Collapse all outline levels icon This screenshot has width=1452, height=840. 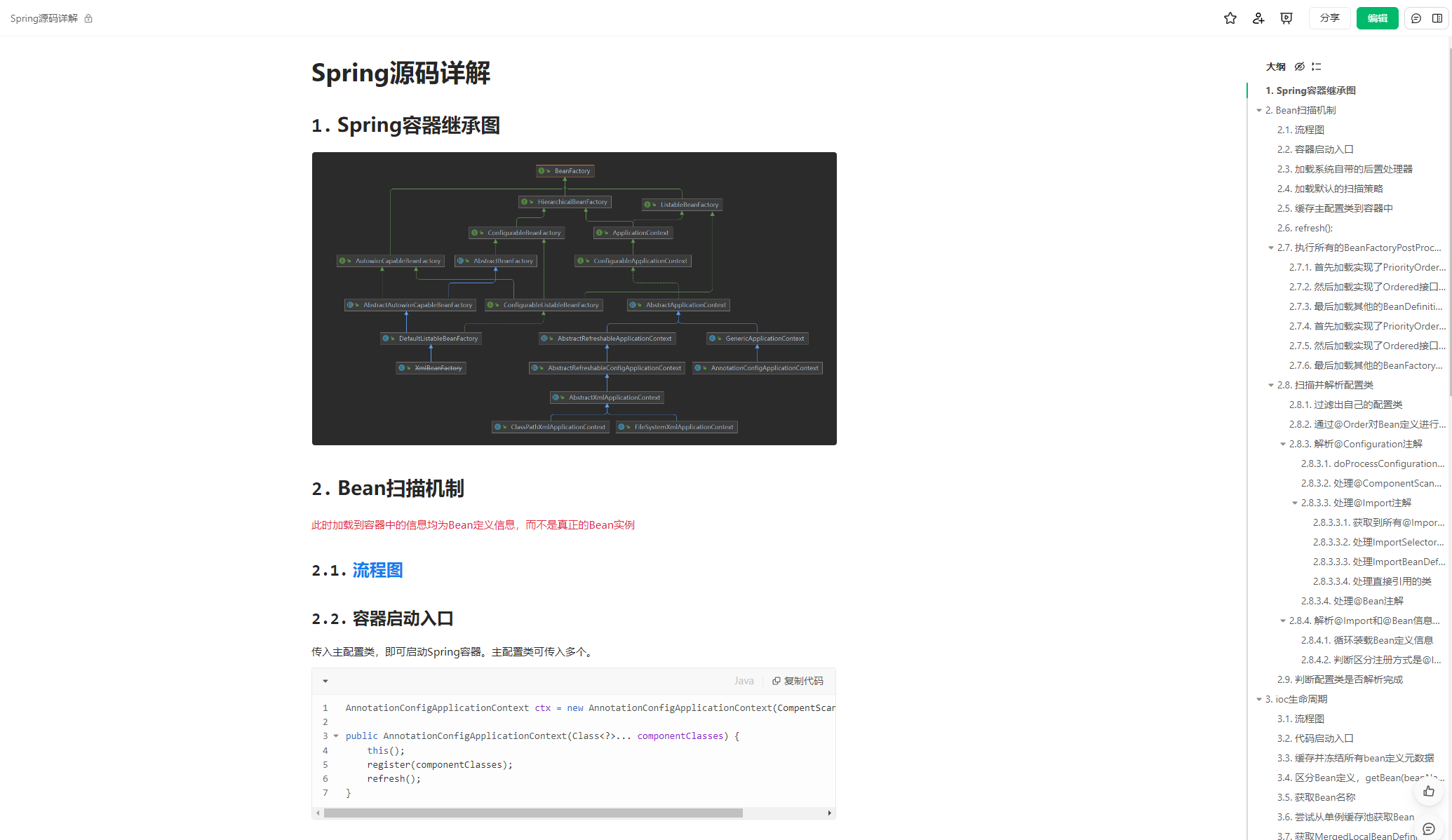pyautogui.click(x=1317, y=67)
